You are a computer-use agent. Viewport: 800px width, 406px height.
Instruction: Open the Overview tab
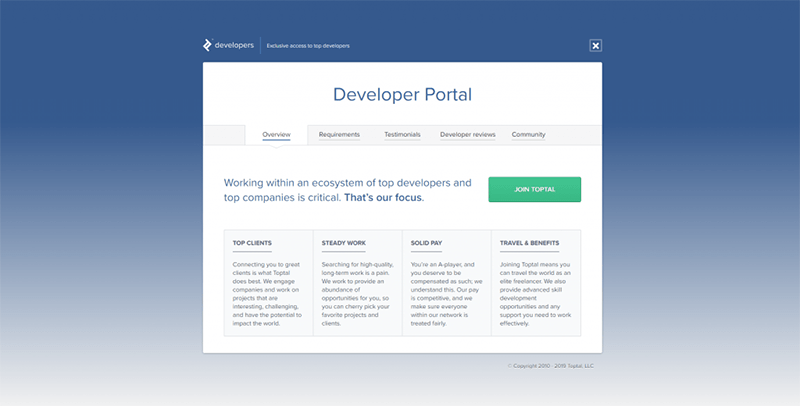click(277, 135)
